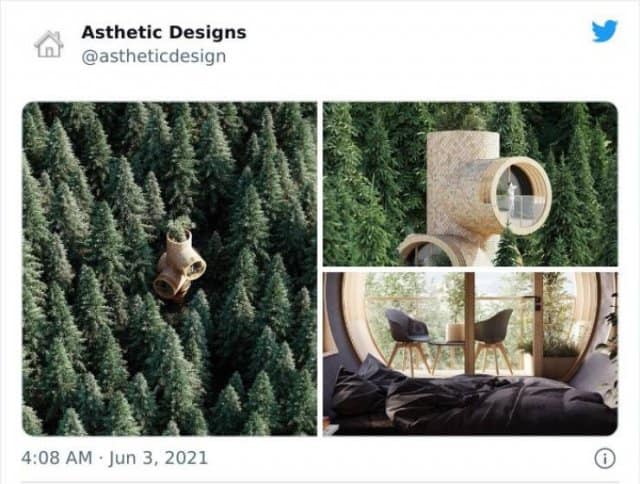Click the 4:08 AM time text
This screenshot has height=484, width=640.
[x=57, y=458]
